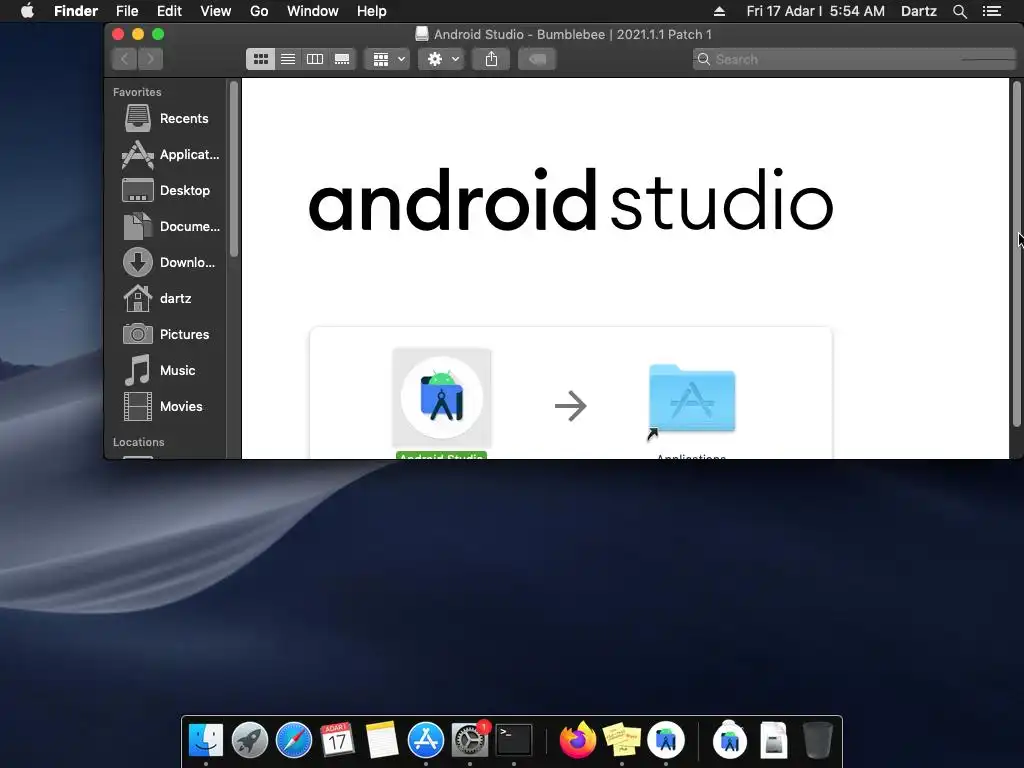The height and width of the screenshot is (768, 1024).
Task: Open the gear Action menu
Action: point(441,59)
